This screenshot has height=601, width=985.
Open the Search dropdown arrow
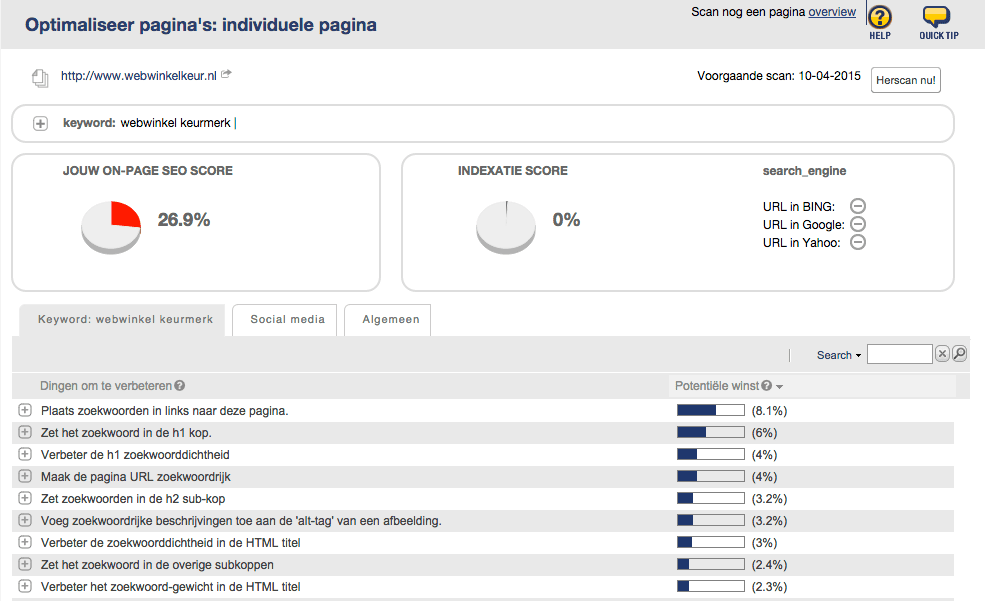coord(858,356)
